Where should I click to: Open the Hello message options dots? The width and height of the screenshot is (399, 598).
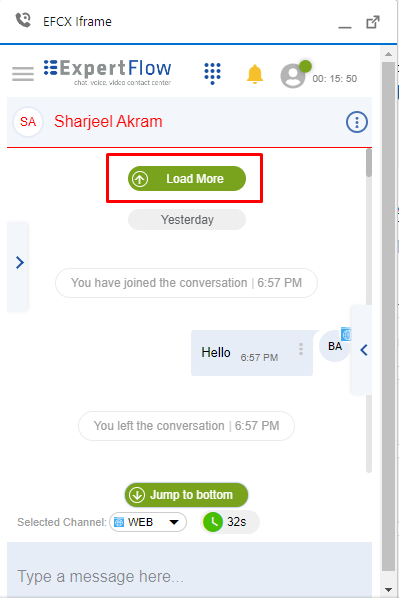[x=301, y=349]
